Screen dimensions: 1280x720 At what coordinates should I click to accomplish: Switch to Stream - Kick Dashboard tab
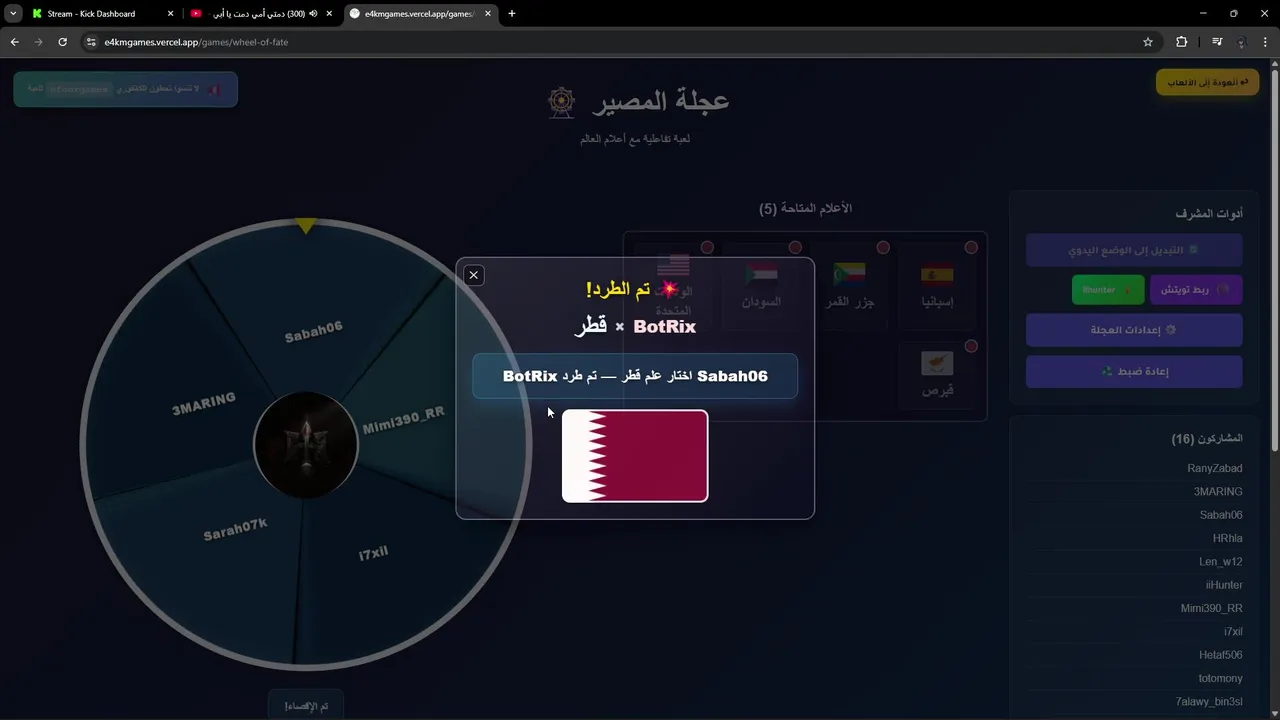point(101,14)
